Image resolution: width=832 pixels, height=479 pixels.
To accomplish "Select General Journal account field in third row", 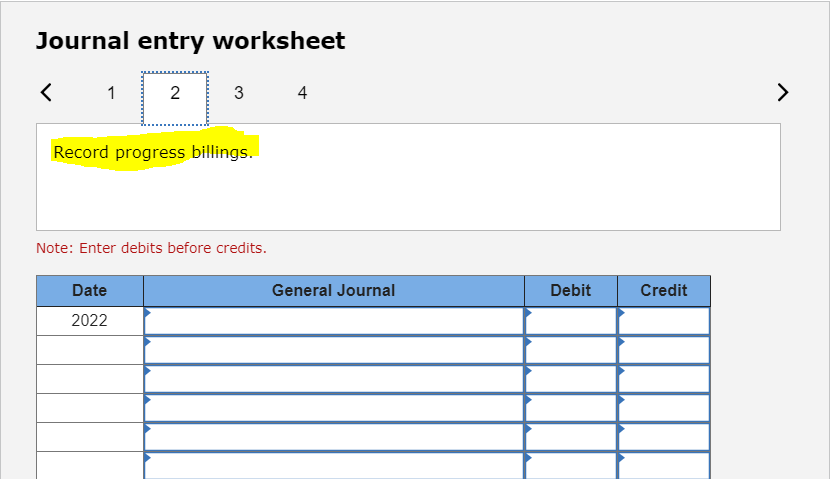I will pyautogui.click(x=334, y=379).
